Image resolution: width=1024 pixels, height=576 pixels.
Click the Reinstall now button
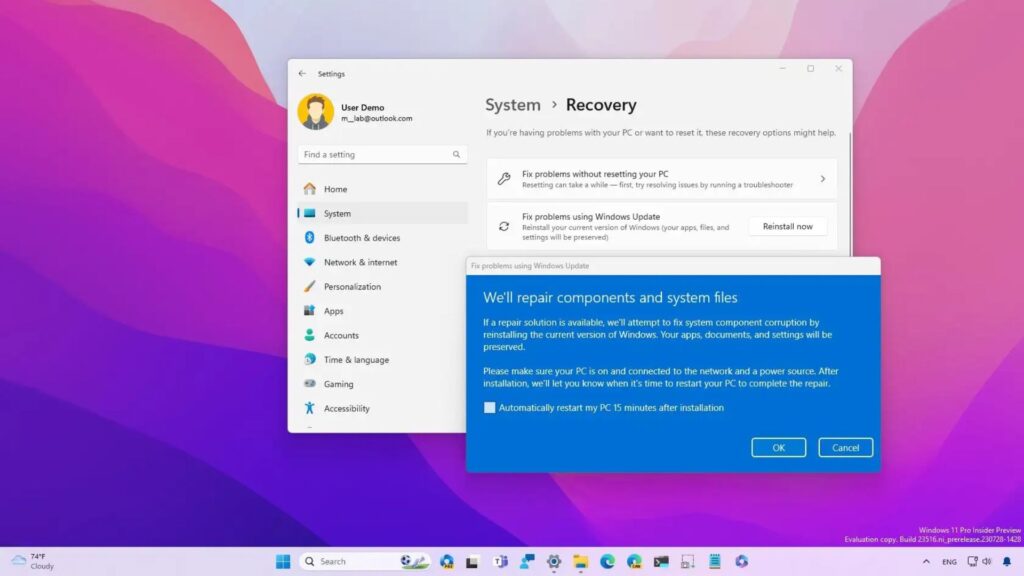pos(787,227)
